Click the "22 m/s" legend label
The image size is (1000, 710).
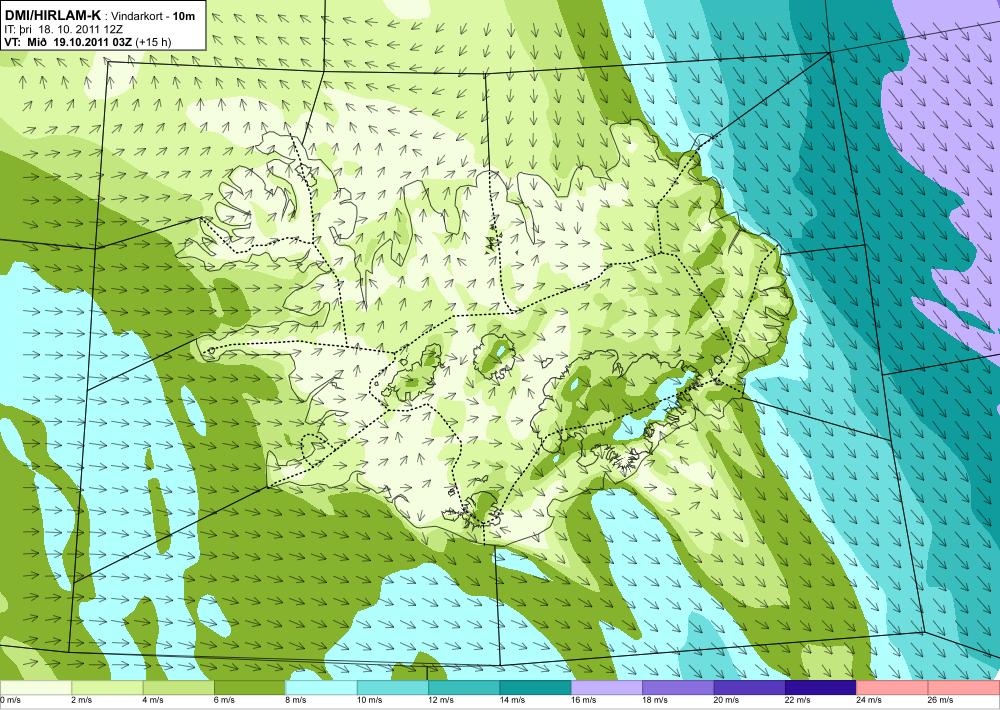[x=798, y=700]
